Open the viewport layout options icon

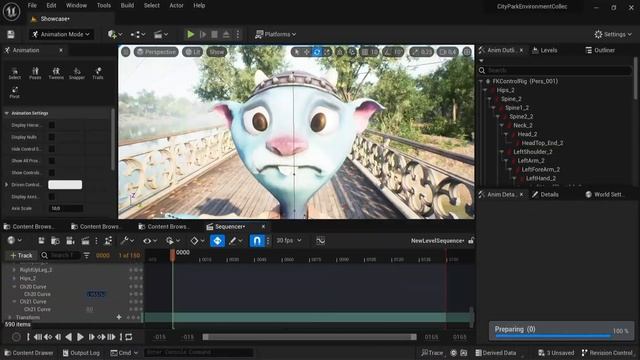467,52
